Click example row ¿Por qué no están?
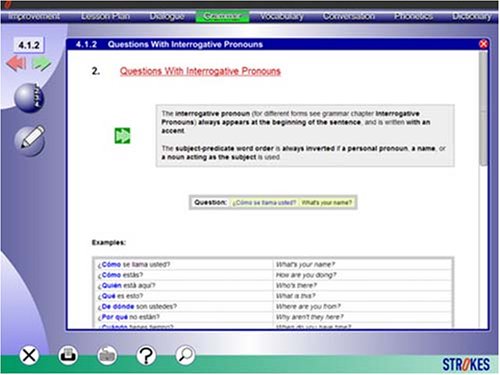The height and width of the screenshot is (375, 500). (129, 317)
